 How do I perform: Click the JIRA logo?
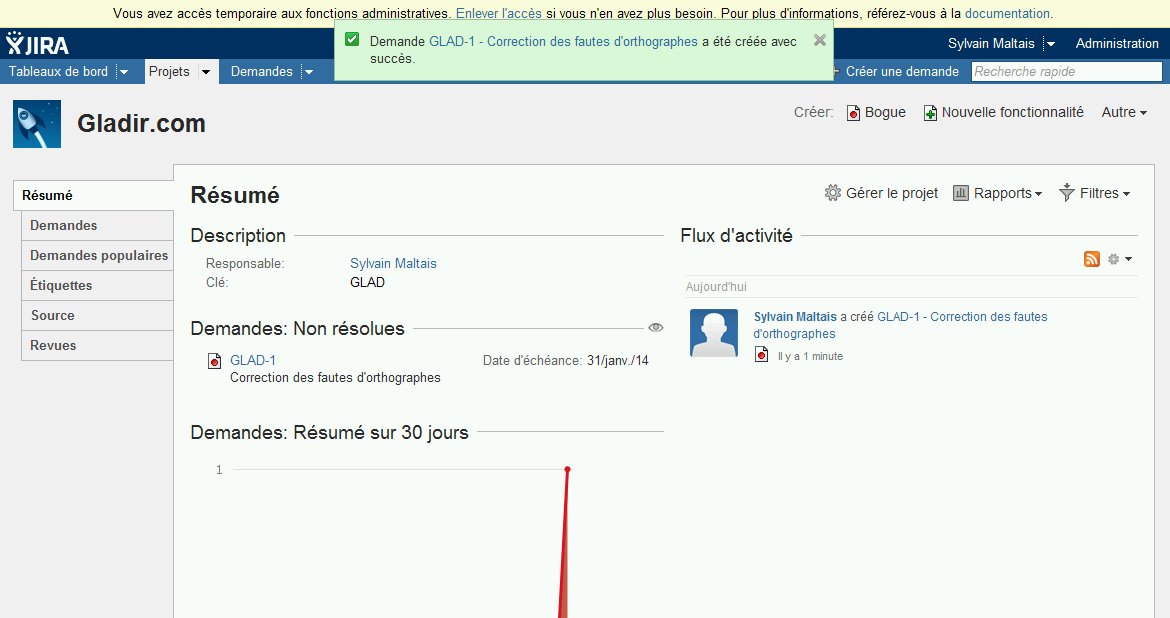point(37,44)
